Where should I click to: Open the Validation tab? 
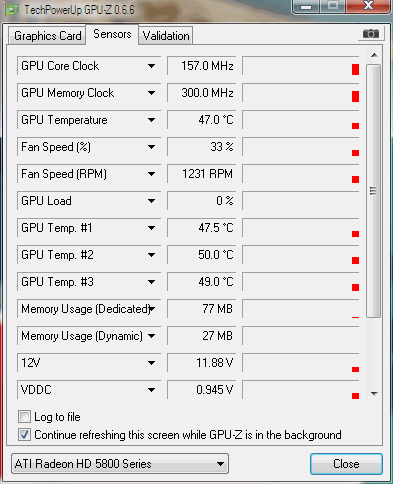coord(166,36)
